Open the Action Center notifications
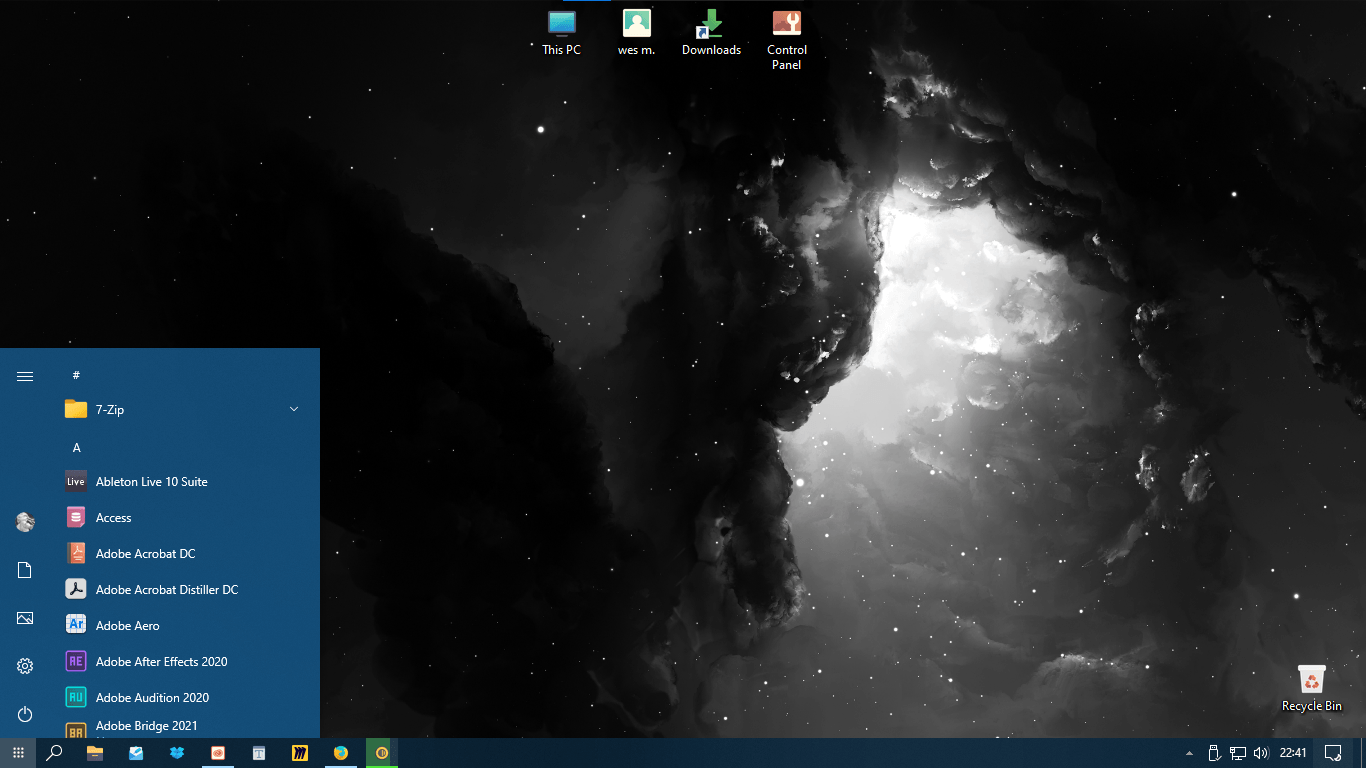Screen dimensions: 1366x768 point(1332,753)
